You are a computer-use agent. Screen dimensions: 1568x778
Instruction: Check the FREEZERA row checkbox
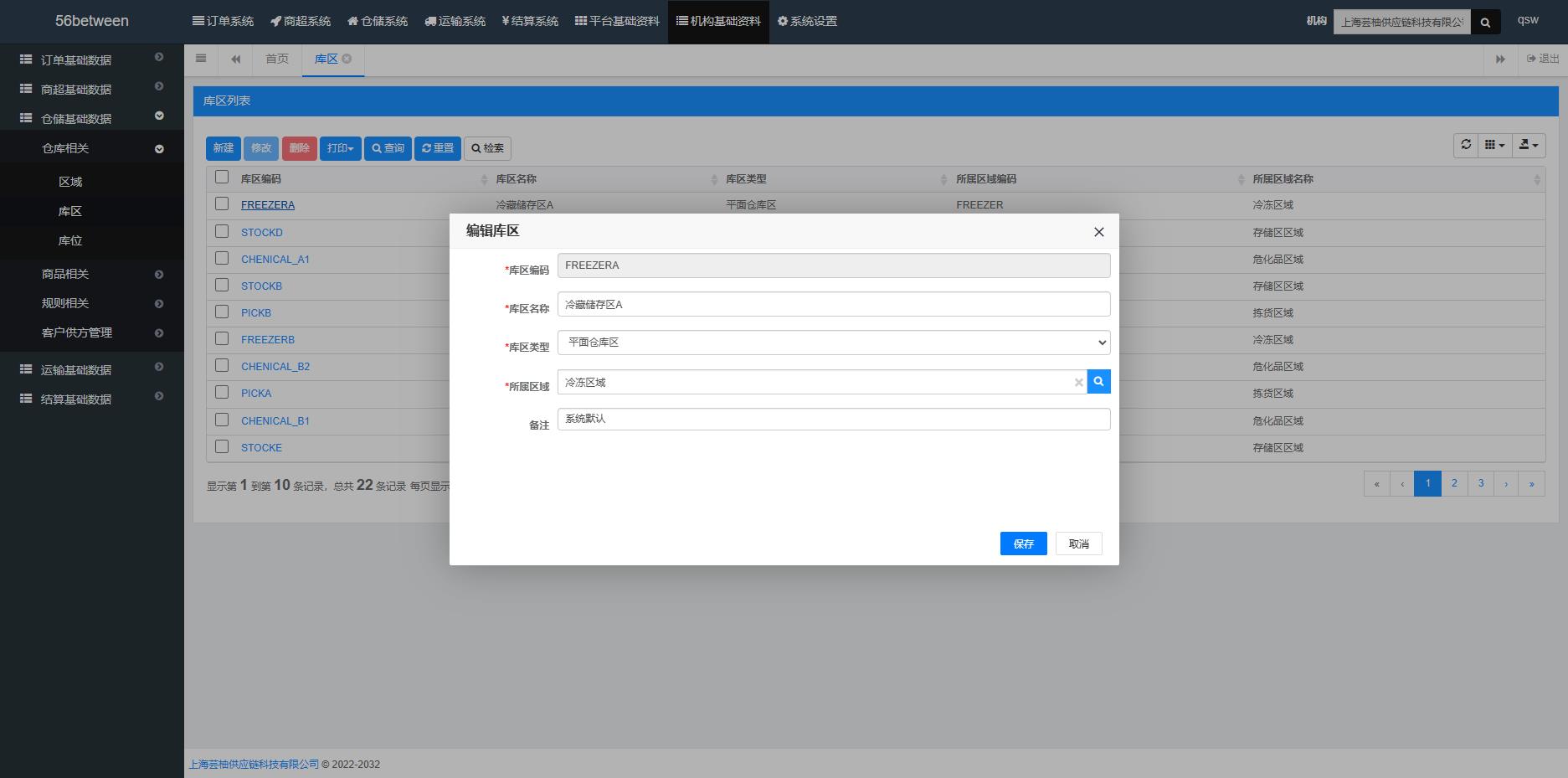(x=222, y=204)
